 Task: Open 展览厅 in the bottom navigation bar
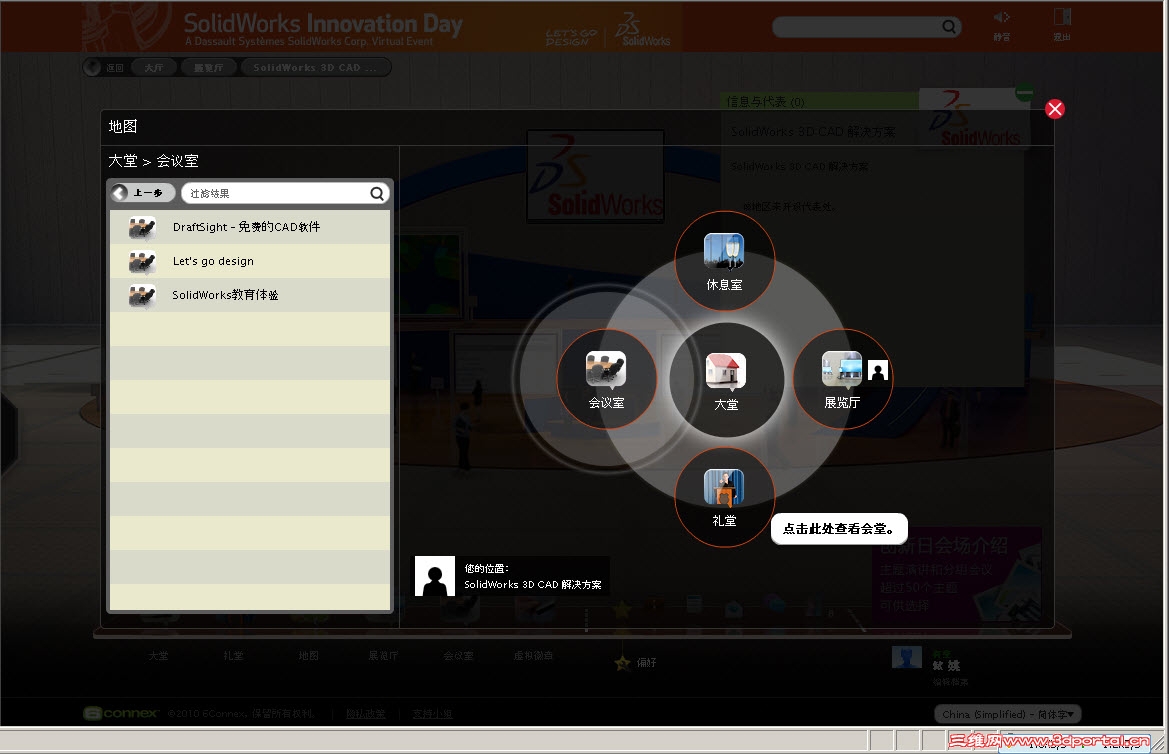click(x=383, y=656)
